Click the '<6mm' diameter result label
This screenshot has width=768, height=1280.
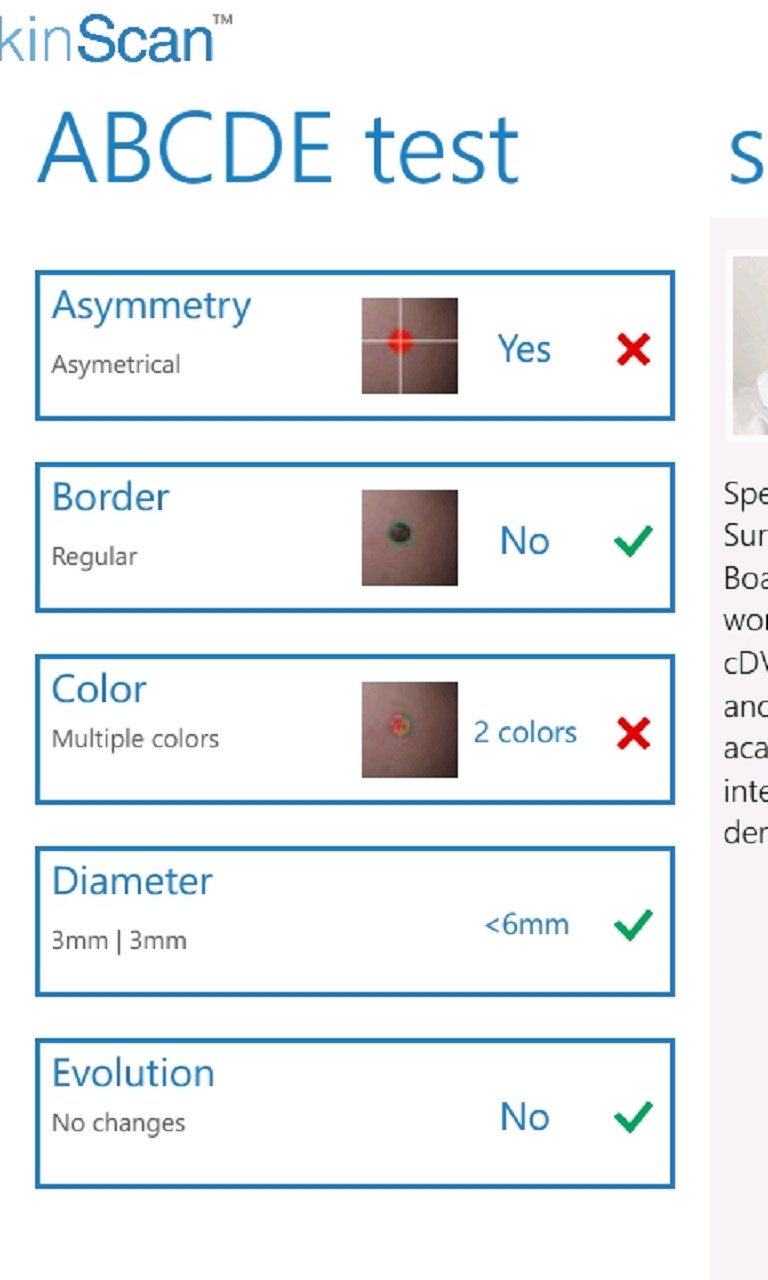click(527, 925)
